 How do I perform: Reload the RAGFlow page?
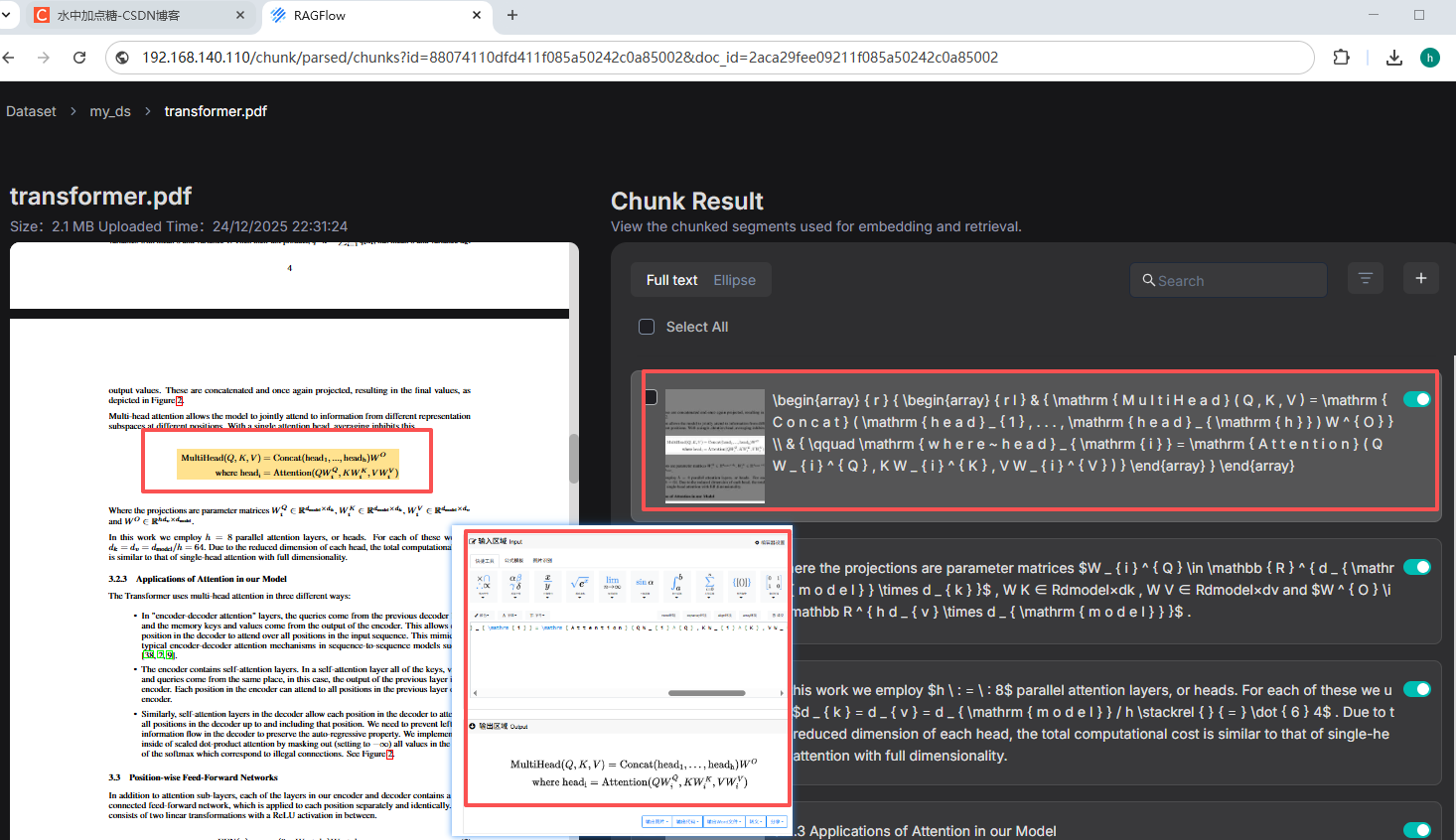tap(79, 58)
